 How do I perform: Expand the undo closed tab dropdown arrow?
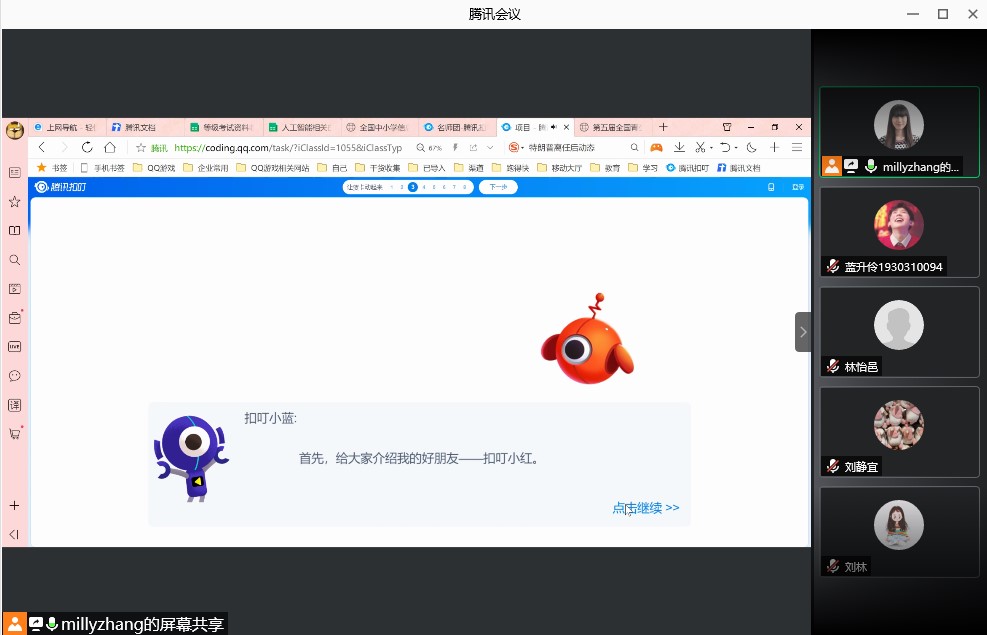(736, 148)
